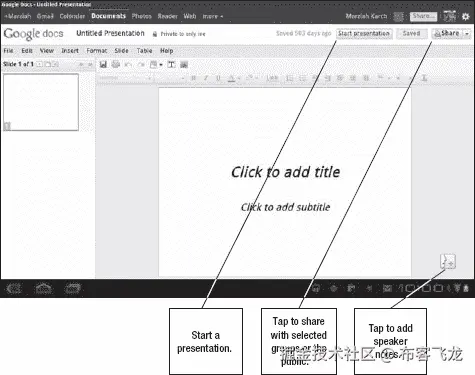Click the Share... box in the top bar

[423, 16]
